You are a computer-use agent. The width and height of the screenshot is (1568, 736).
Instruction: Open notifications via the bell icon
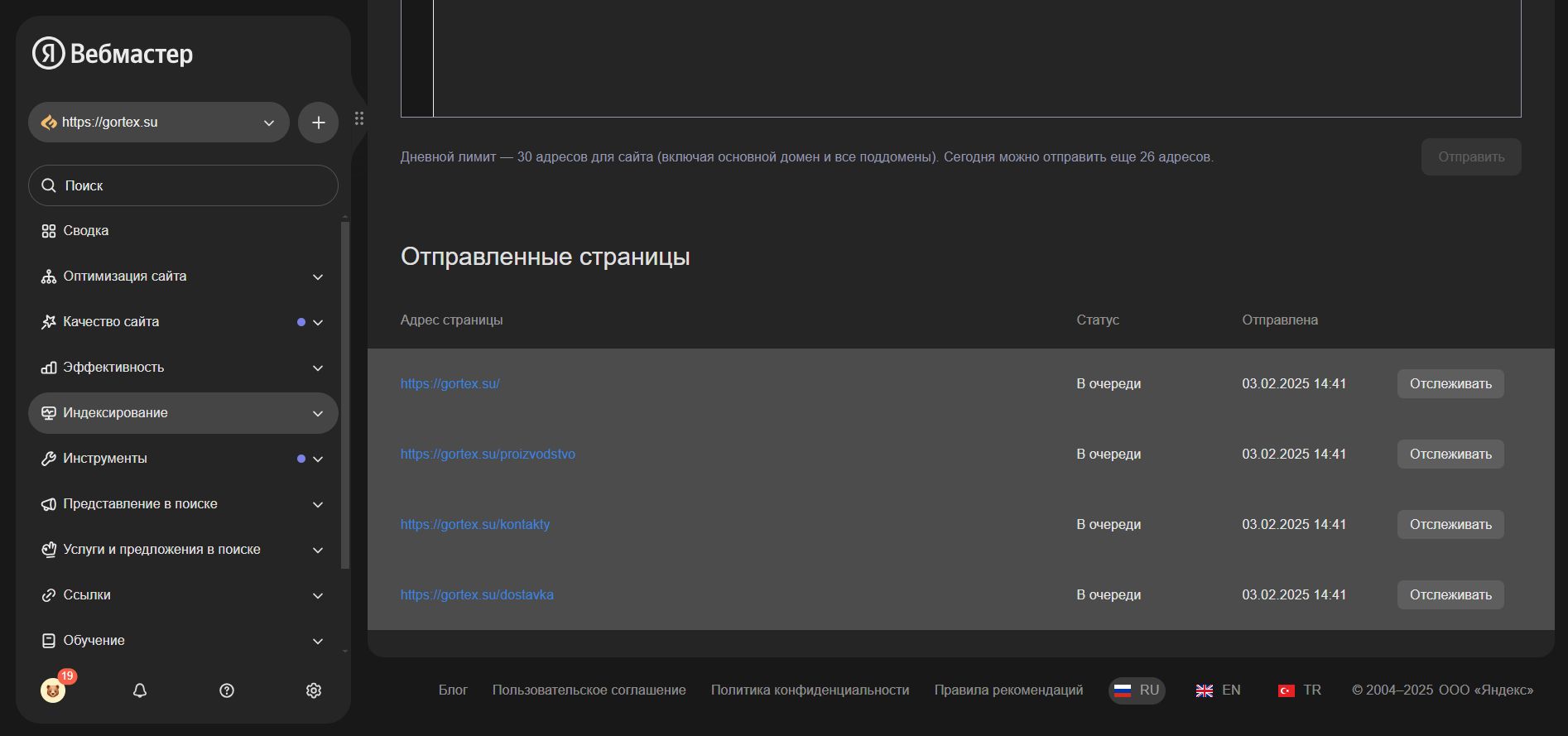click(140, 690)
